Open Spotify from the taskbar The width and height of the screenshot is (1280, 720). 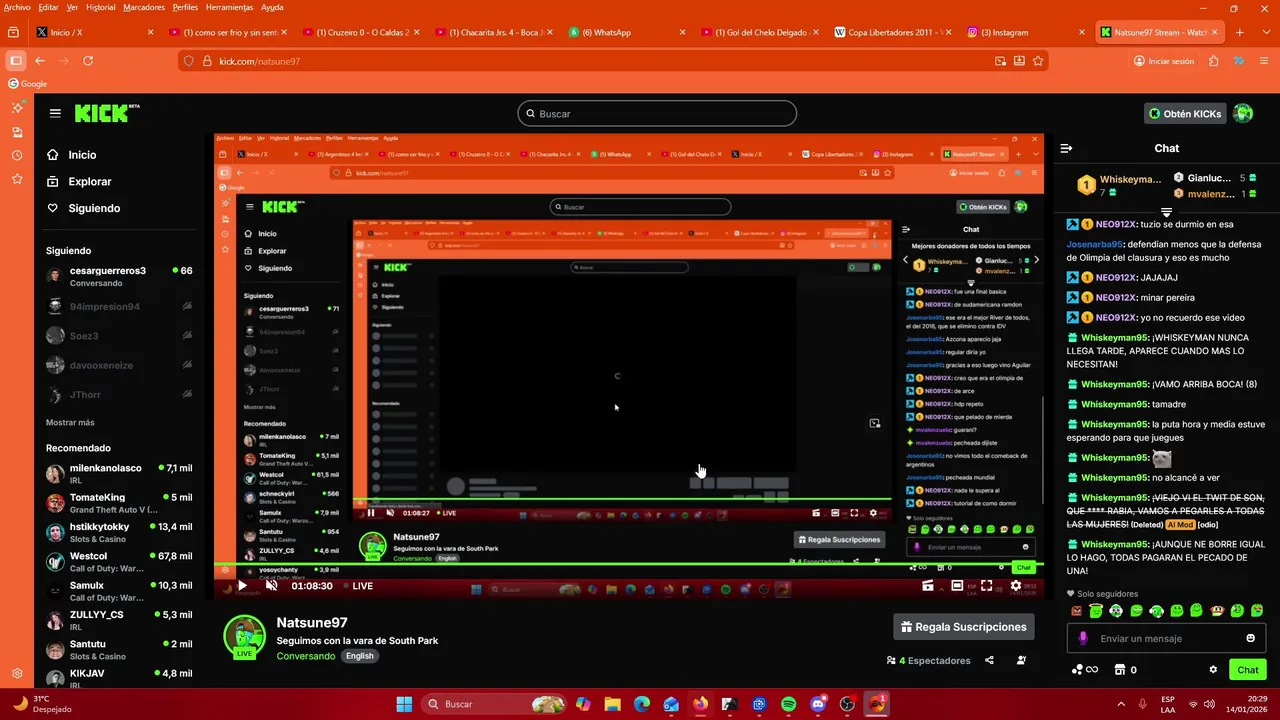coord(788,704)
